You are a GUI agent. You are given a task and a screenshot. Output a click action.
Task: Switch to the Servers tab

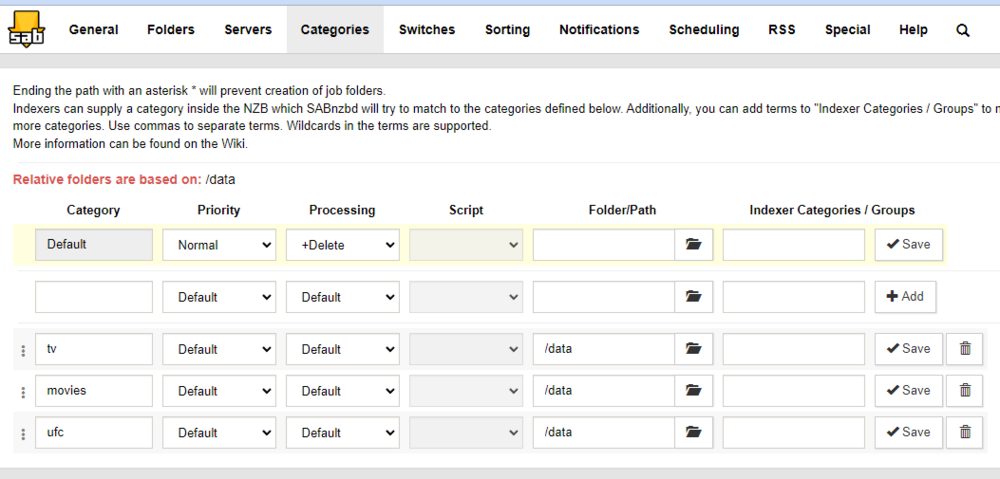pos(248,30)
